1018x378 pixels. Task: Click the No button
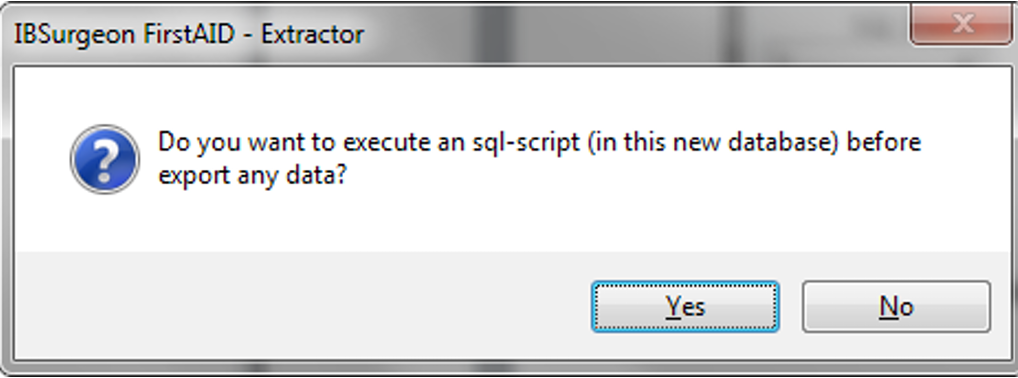point(897,307)
